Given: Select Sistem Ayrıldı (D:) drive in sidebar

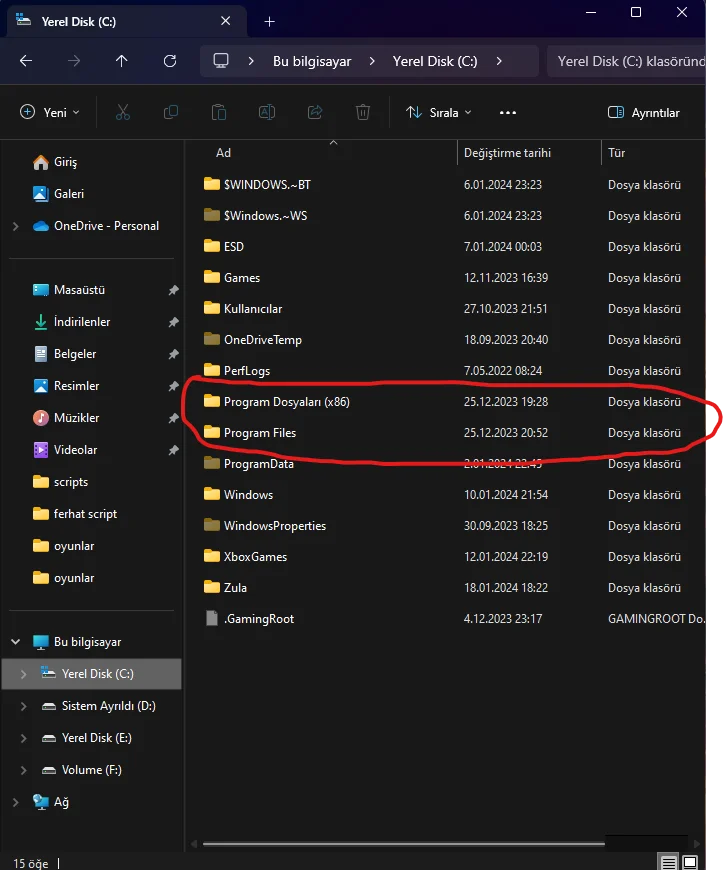Looking at the screenshot, I should (x=99, y=706).
